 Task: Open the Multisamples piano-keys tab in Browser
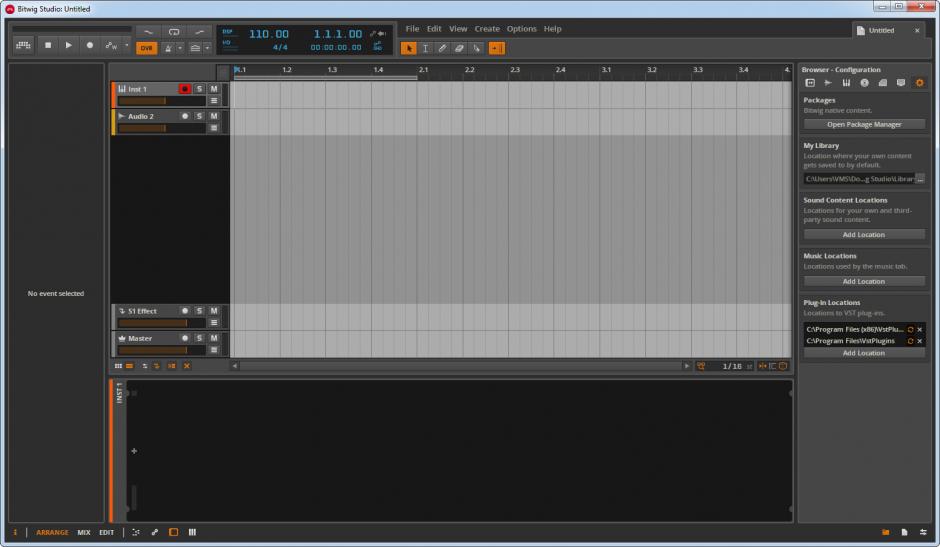tap(846, 83)
